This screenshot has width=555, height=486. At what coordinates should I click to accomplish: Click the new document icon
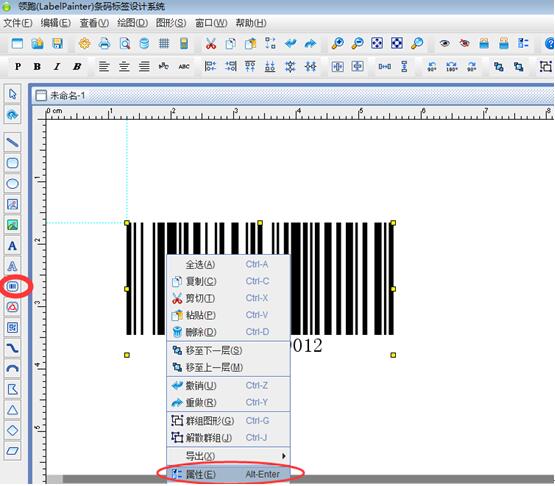click(x=17, y=43)
